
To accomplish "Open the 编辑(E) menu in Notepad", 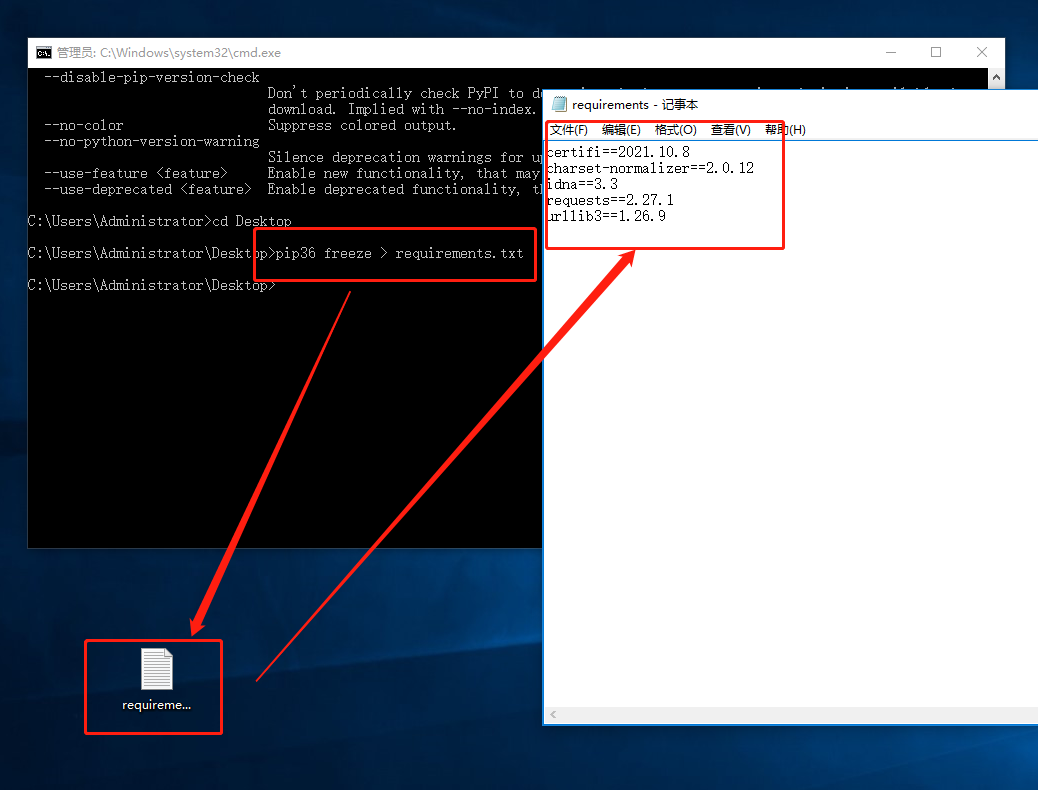I will [621, 130].
